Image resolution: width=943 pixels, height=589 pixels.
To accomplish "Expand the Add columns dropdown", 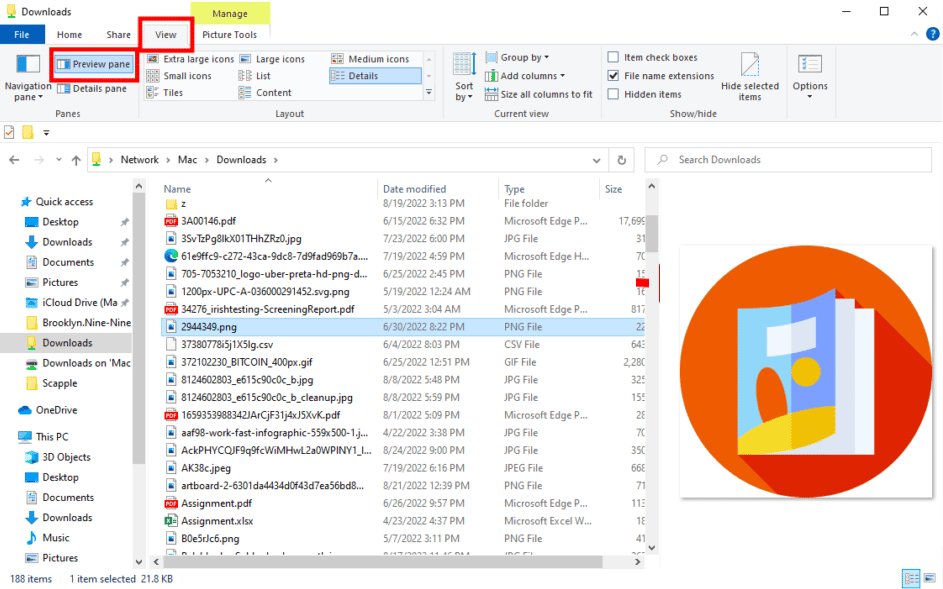I will (x=525, y=76).
